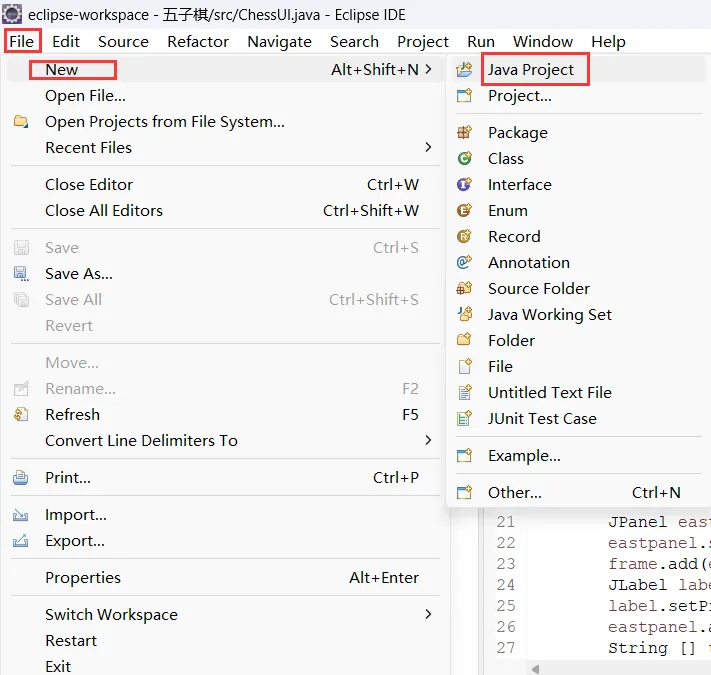The image size is (711, 675).
Task: Click code line 27 starting with String
Action: pyautogui.click(x=659, y=648)
